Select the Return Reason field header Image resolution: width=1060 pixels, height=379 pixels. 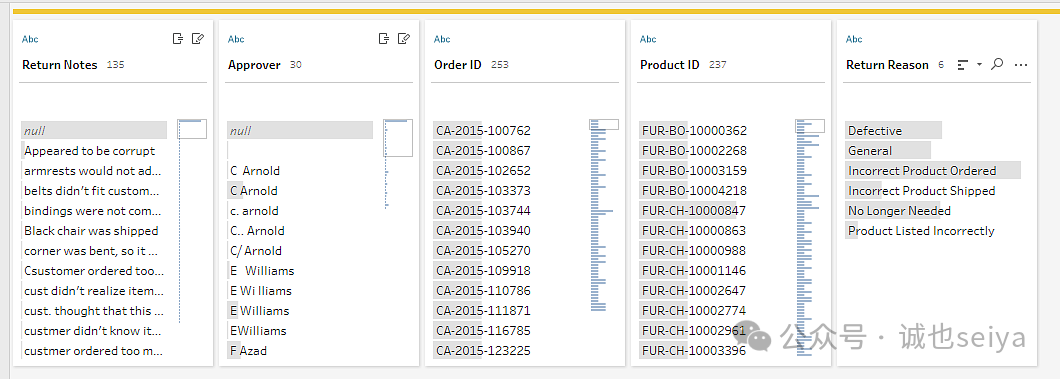click(x=887, y=65)
